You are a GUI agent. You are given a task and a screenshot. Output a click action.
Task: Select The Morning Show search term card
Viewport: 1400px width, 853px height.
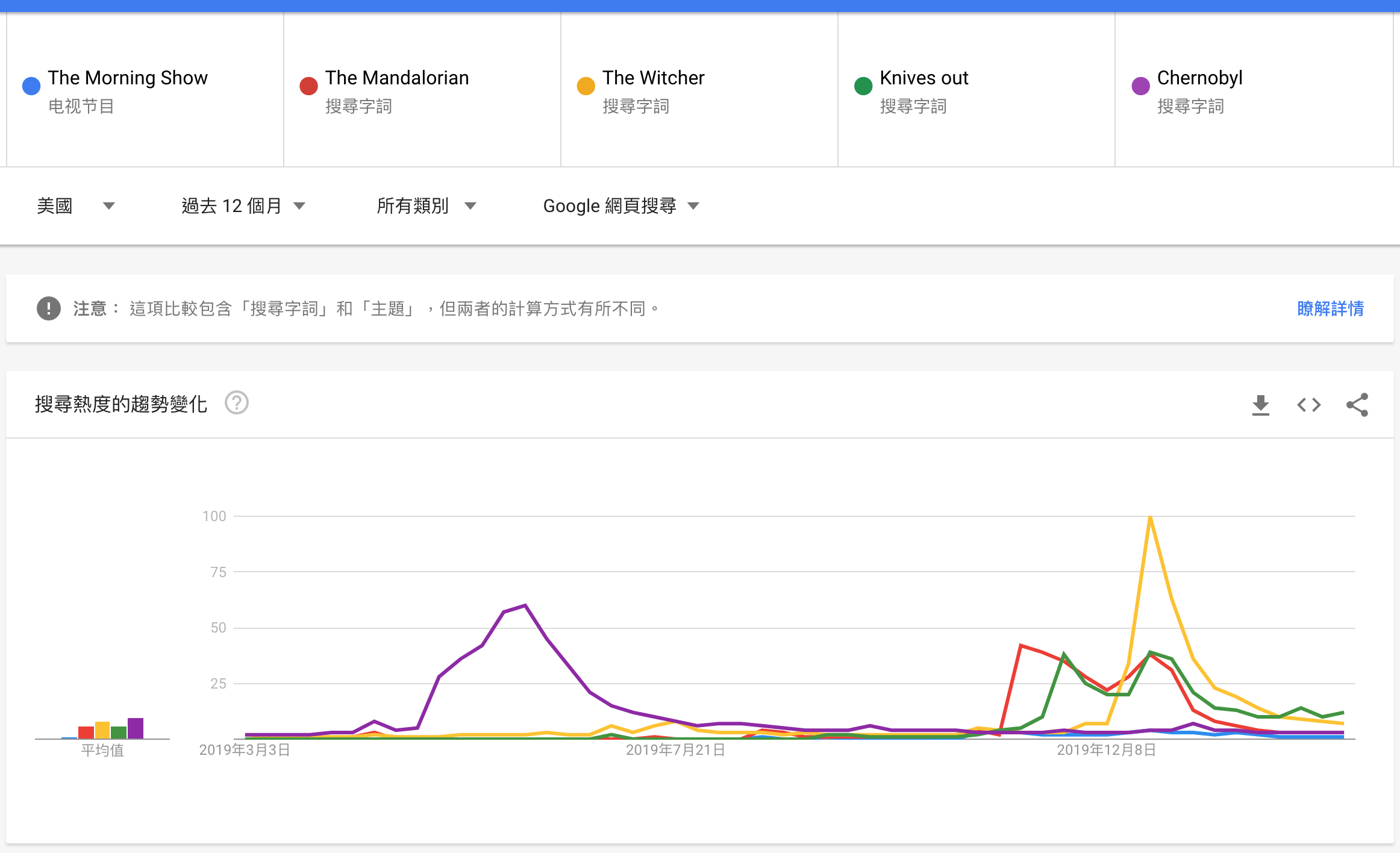tap(145, 89)
